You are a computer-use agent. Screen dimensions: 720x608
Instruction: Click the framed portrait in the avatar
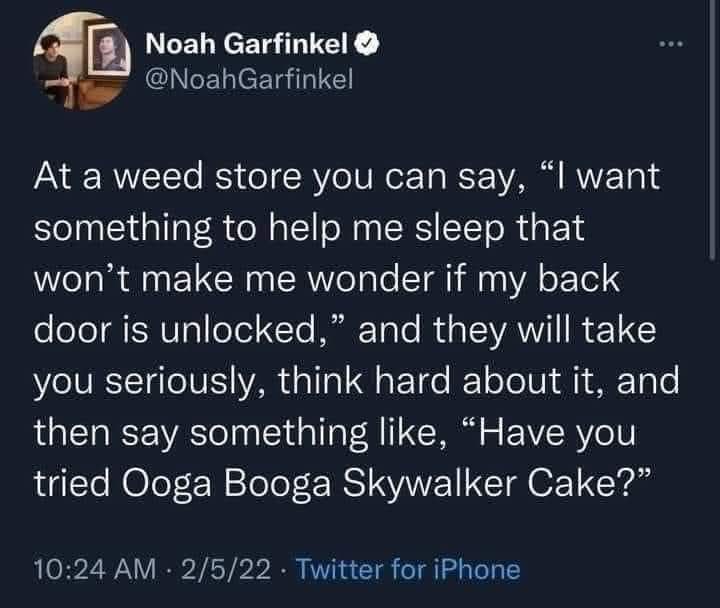(107, 49)
